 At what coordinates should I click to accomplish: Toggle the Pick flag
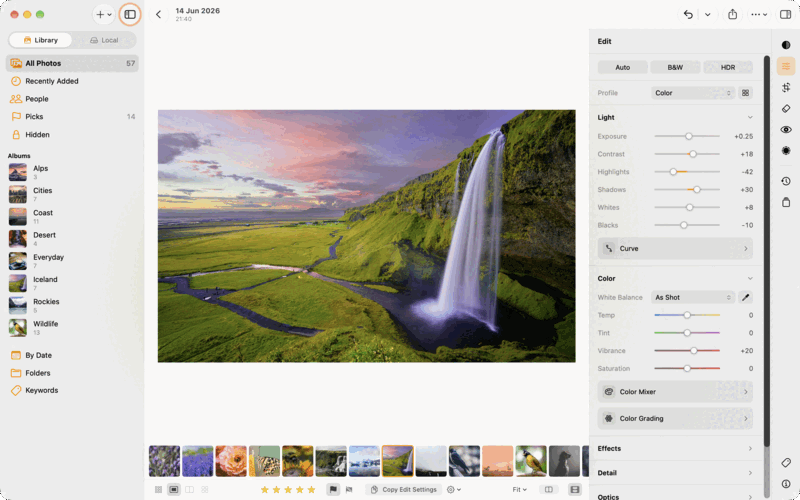tap(333, 490)
